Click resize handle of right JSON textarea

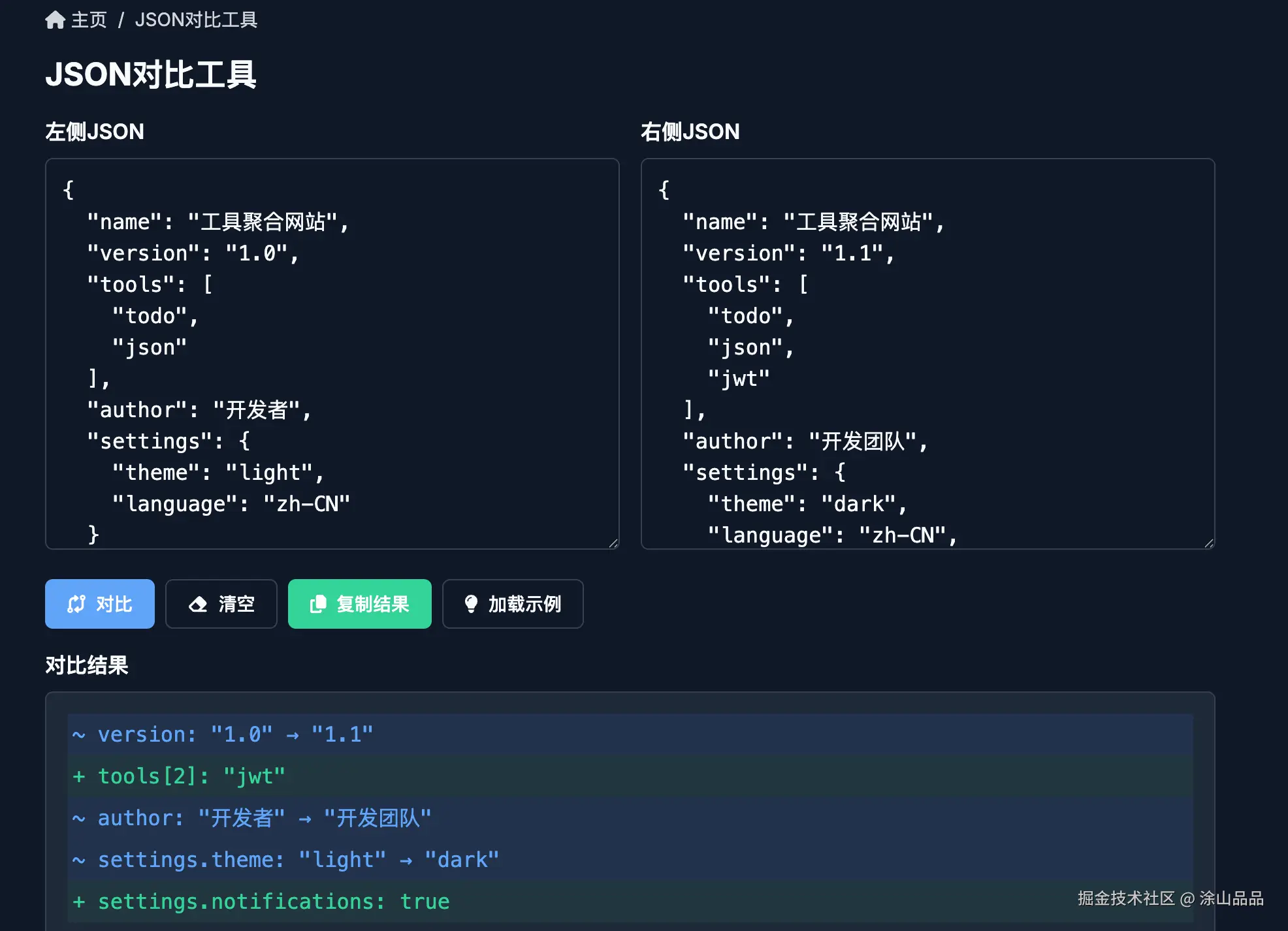point(1209,543)
